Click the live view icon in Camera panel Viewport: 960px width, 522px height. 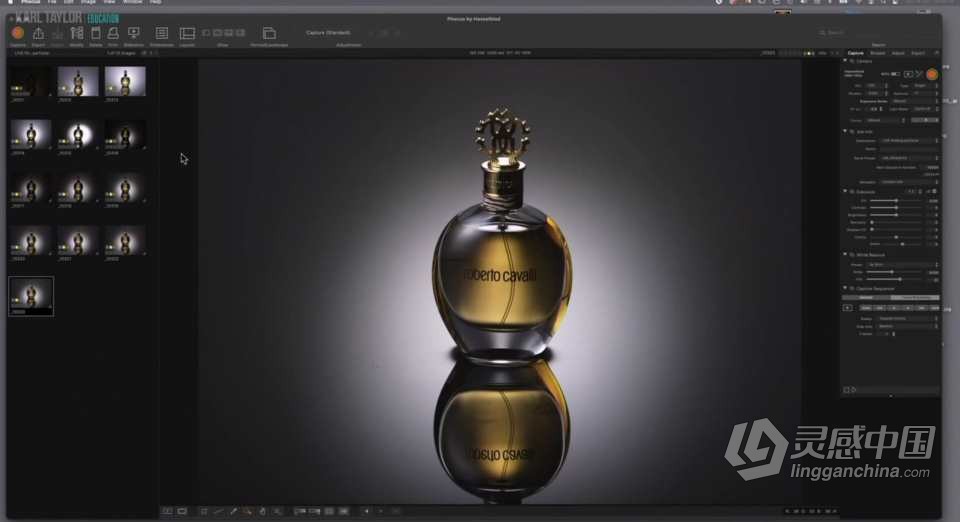tap(908, 74)
